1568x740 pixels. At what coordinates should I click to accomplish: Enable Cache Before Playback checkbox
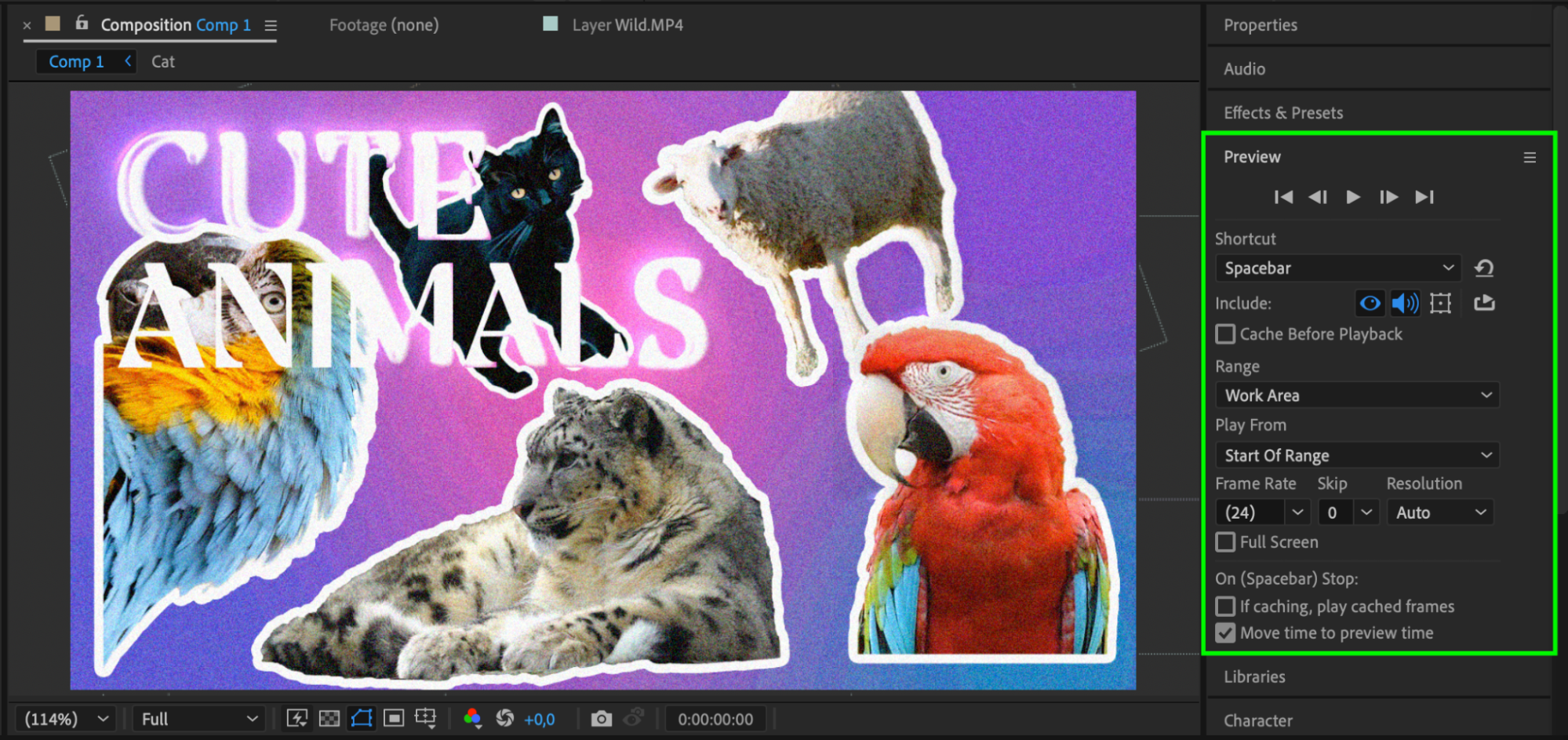(x=1225, y=334)
